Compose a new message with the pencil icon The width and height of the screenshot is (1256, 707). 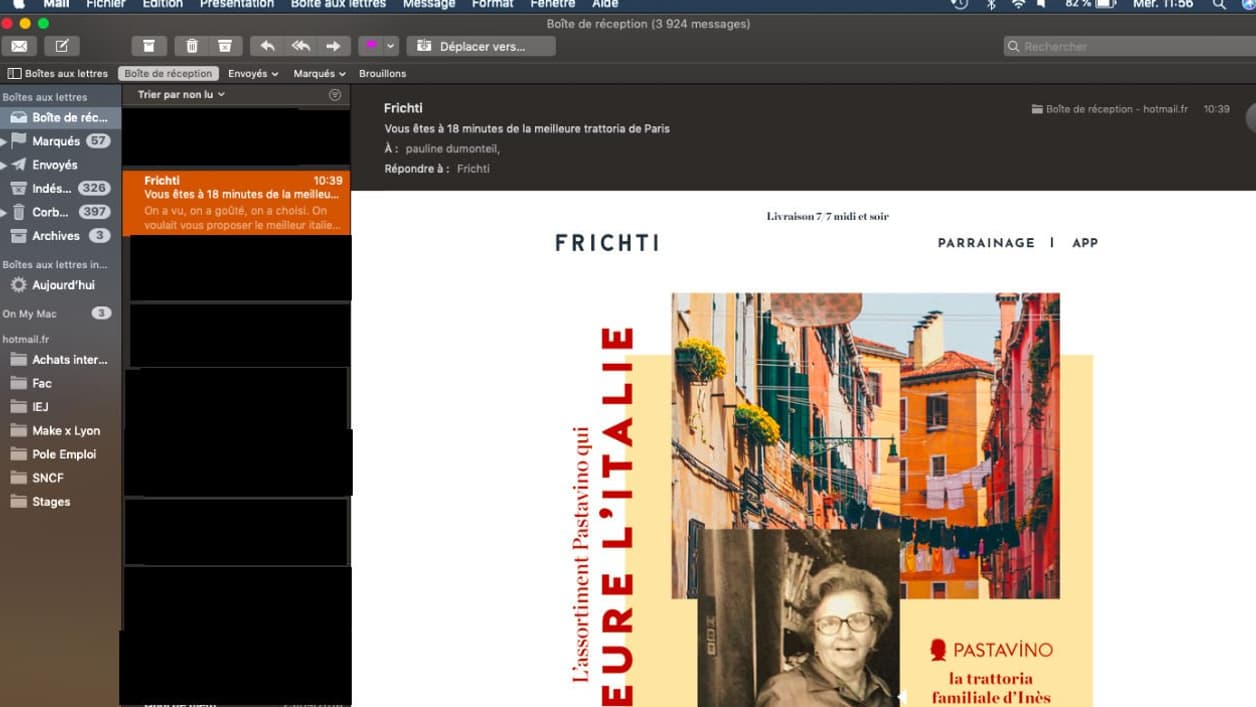coord(61,46)
